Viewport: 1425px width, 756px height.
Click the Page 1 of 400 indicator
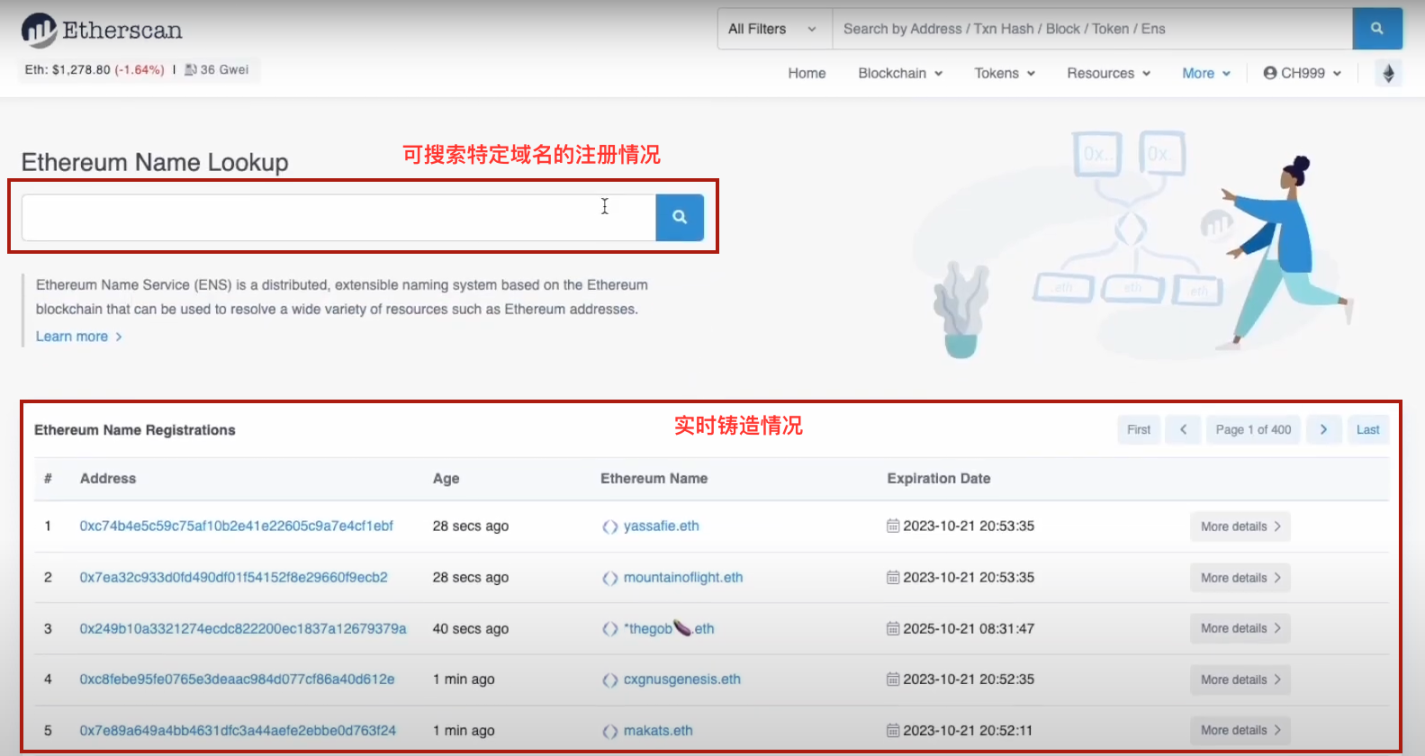[x=1253, y=430]
